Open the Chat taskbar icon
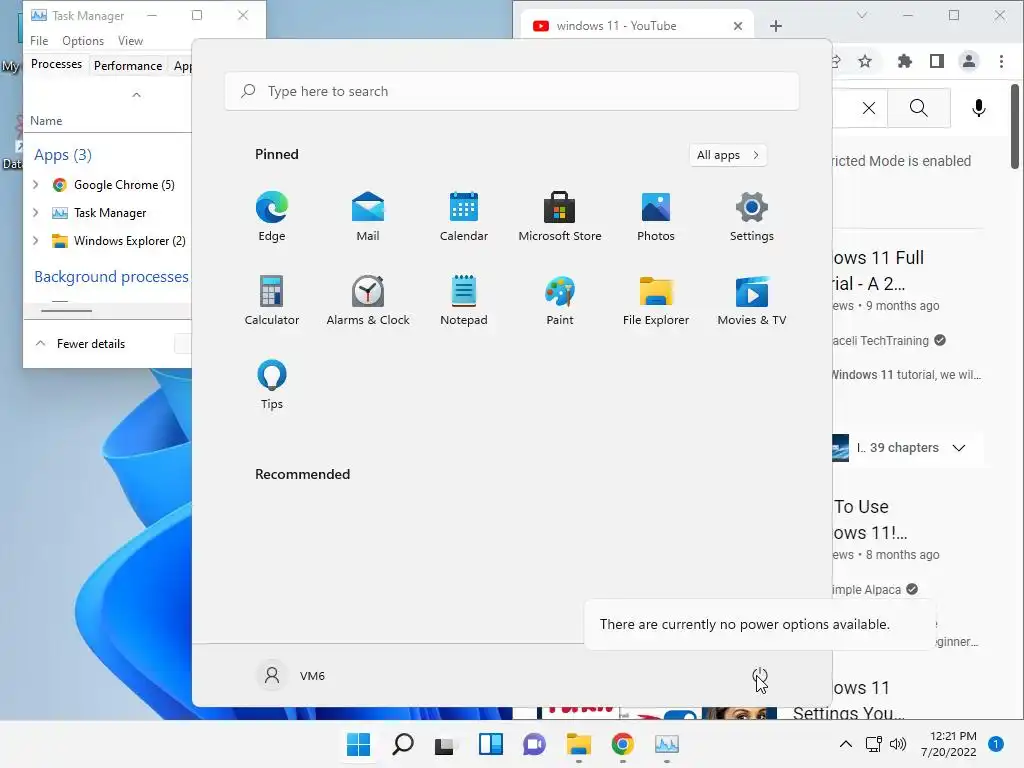The height and width of the screenshot is (768, 1024). (x=534, y=744)
